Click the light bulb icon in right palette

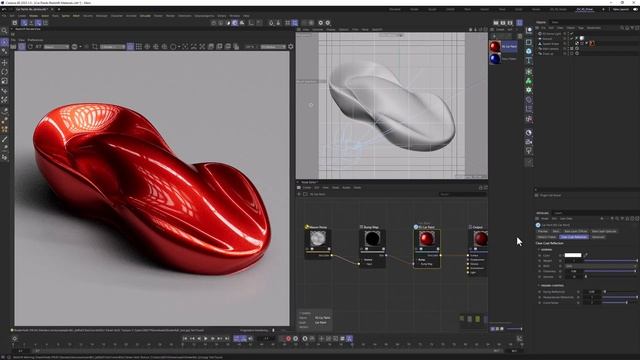click(x=529, y=151)
